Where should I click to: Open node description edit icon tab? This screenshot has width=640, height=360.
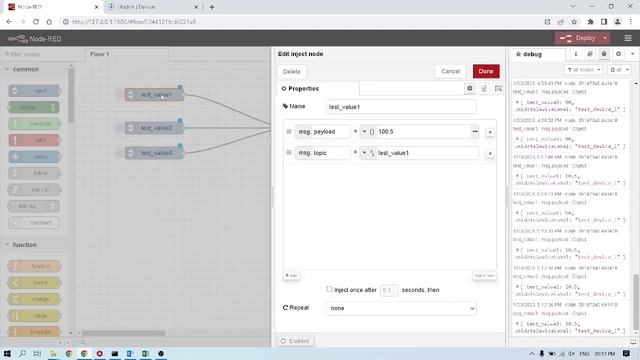[x=484, y=89]
